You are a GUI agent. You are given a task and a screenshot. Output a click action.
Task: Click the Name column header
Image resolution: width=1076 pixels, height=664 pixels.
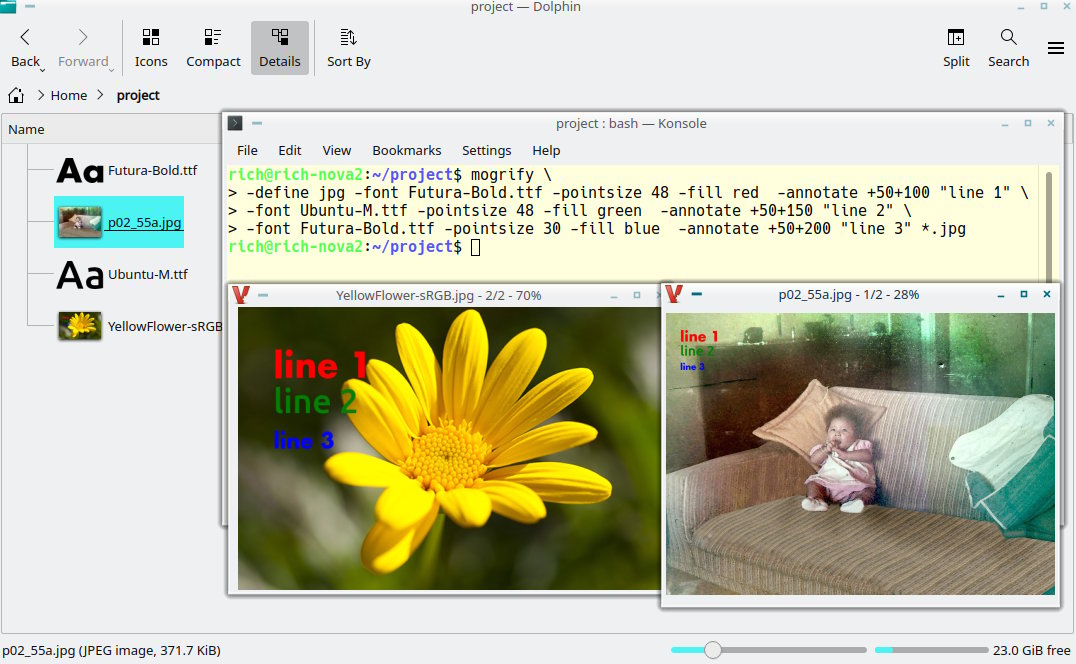pos(27,129)
